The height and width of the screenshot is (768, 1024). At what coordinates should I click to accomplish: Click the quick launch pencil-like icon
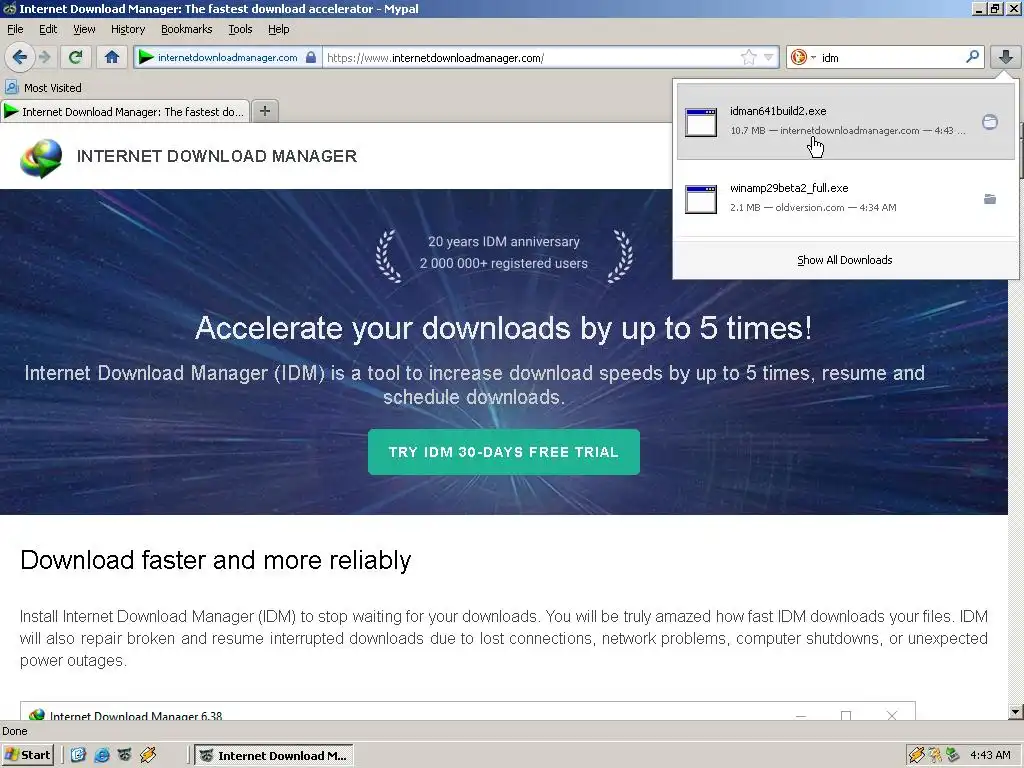148,755
